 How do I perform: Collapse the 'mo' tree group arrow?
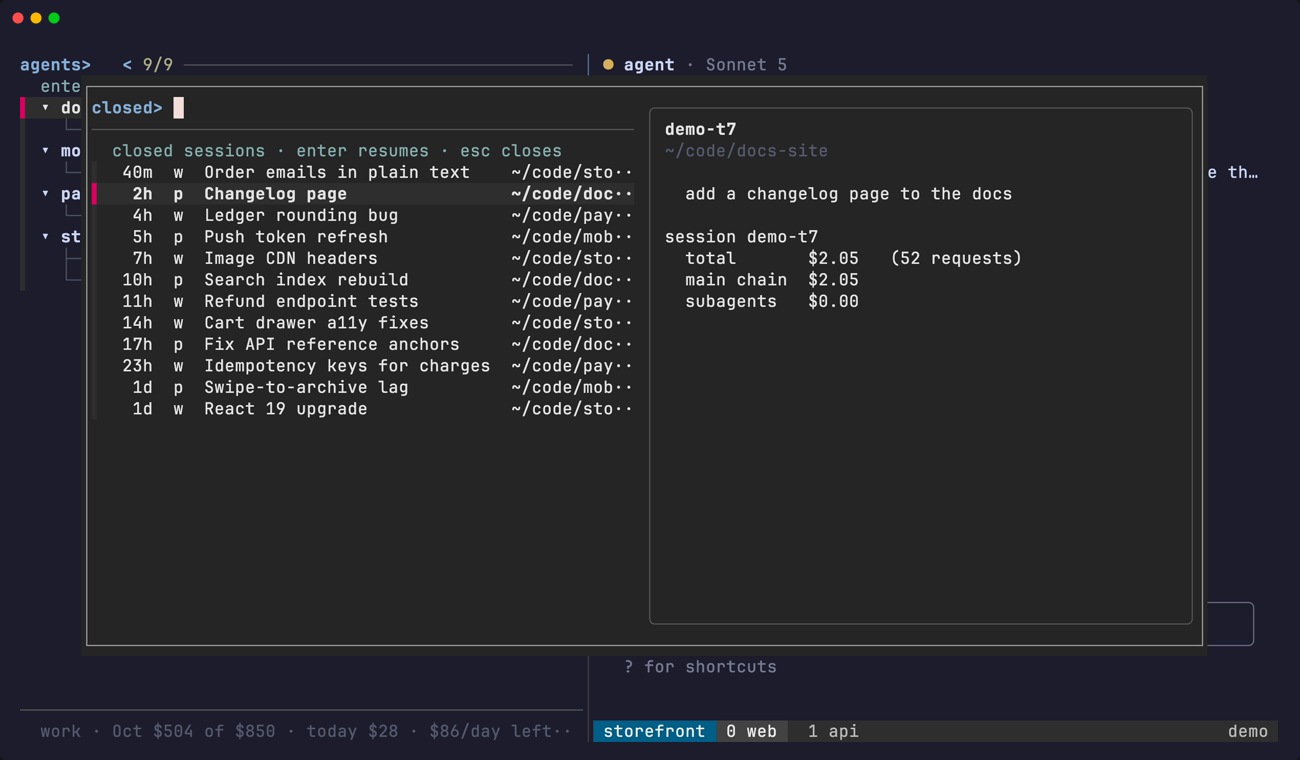[45, 151]
